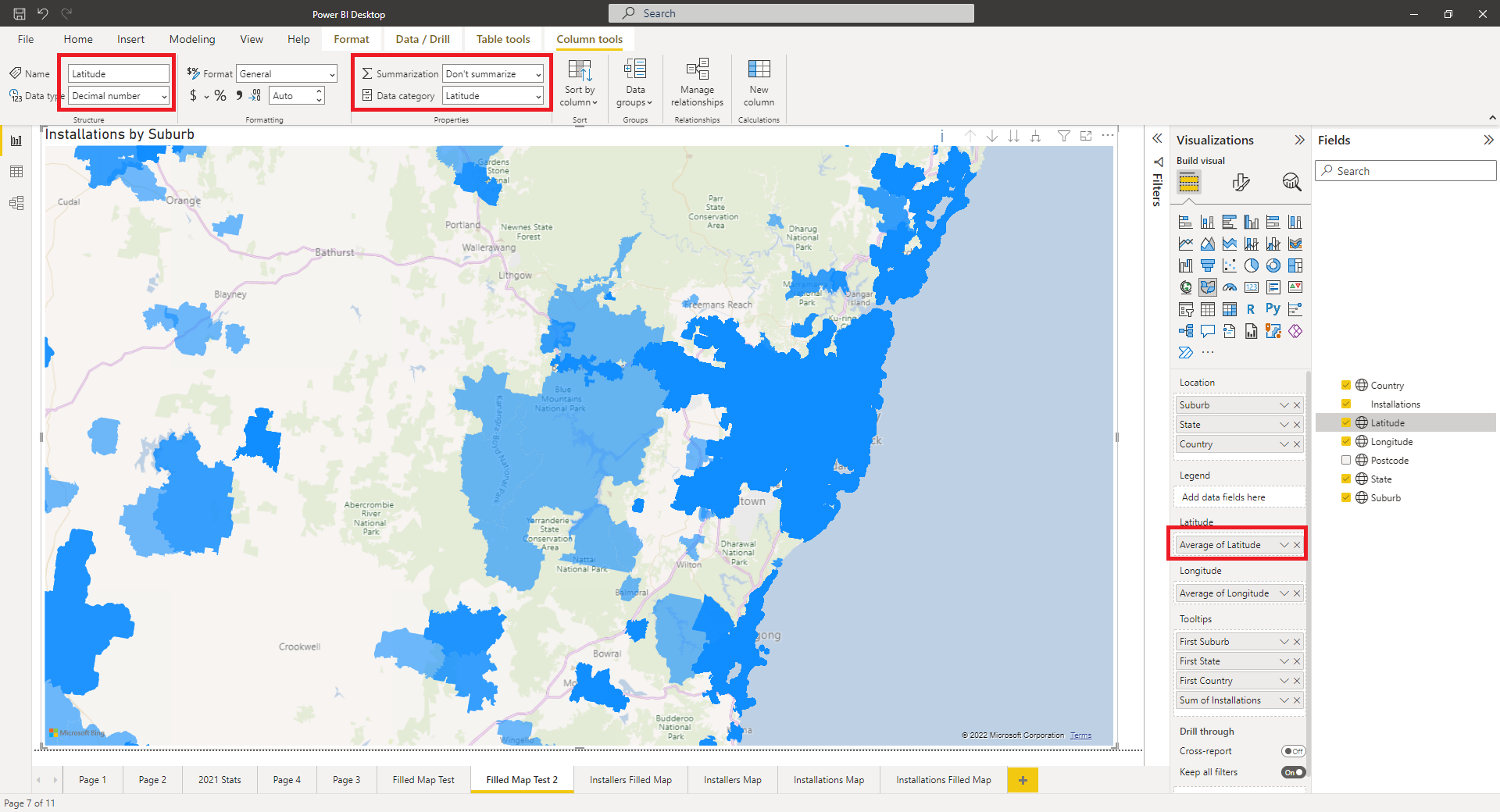
Task: Open More options ellipsis on visual
Action: (x=1108, y=136)
